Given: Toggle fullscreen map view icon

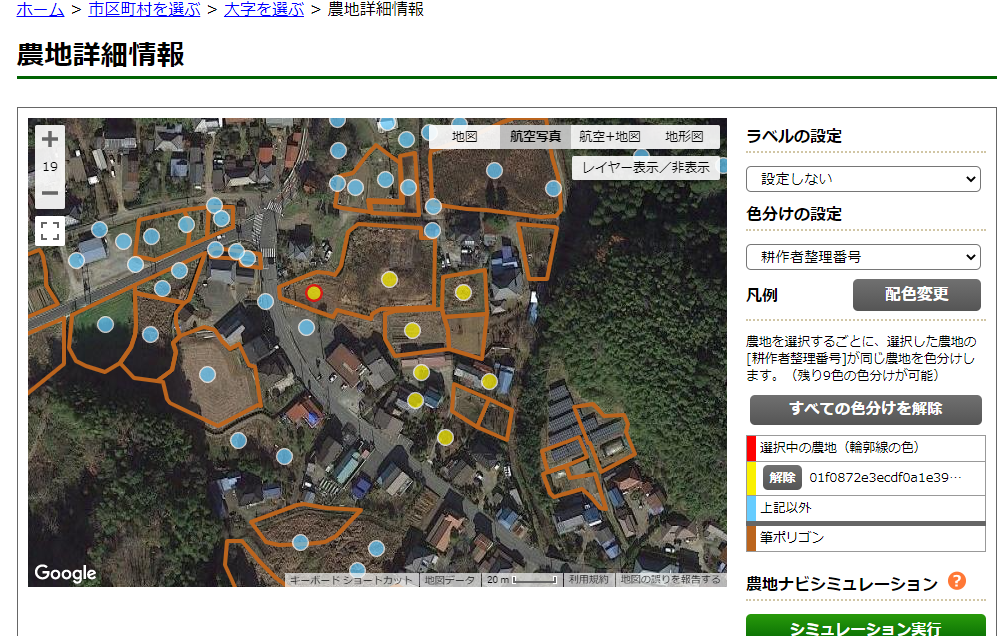Looking at the screenshot, I should pyautogui.click(x=50, y=231).
